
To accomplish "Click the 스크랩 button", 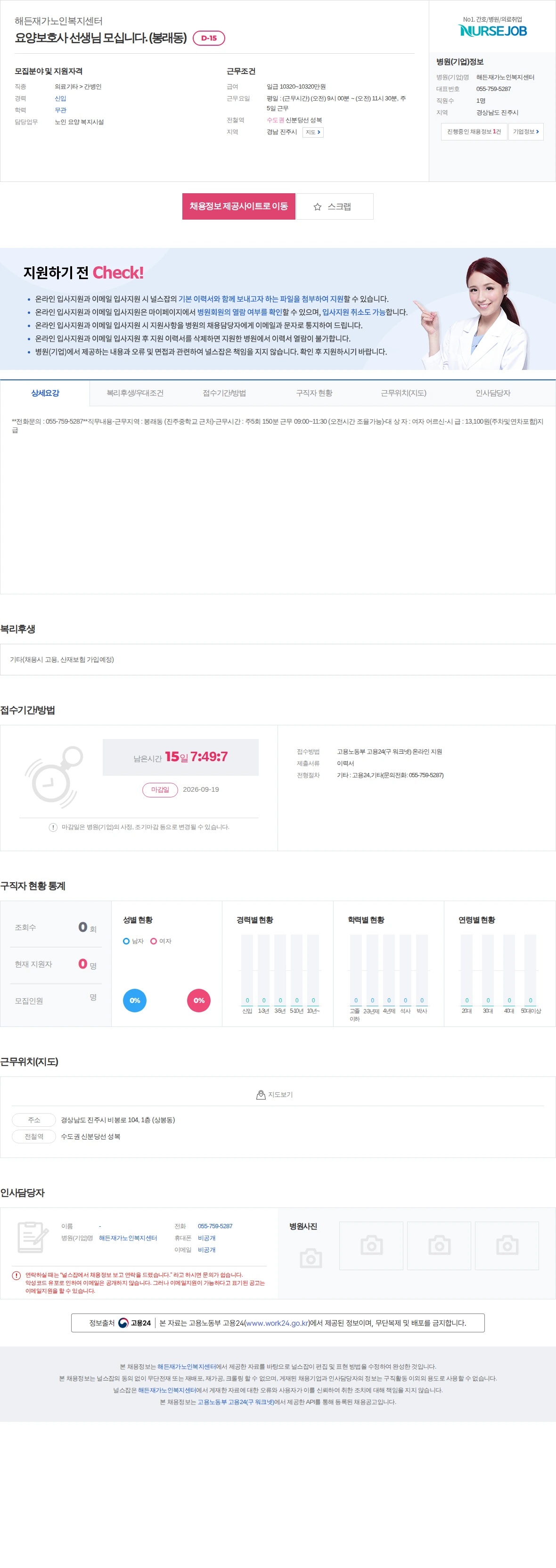I will point(335,206).
